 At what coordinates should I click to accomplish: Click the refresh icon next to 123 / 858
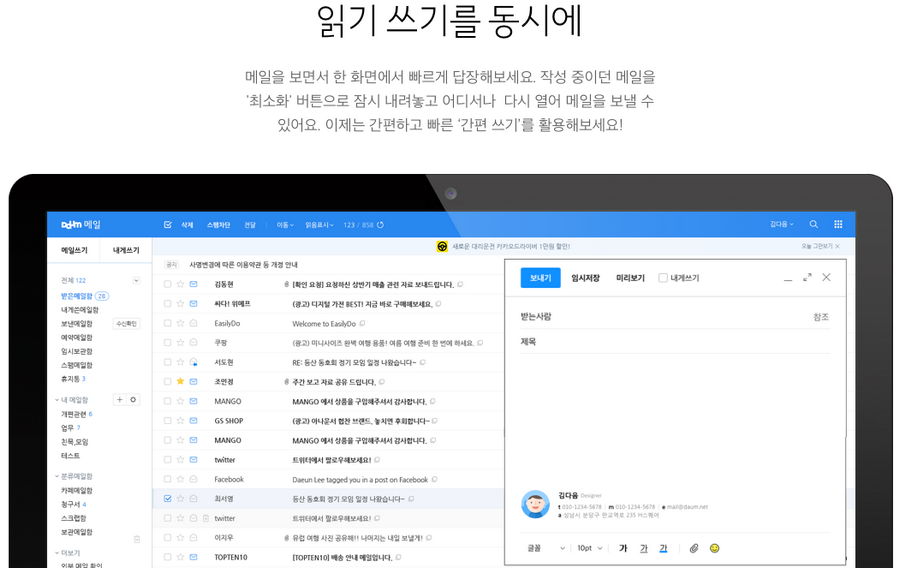point(380,225)
